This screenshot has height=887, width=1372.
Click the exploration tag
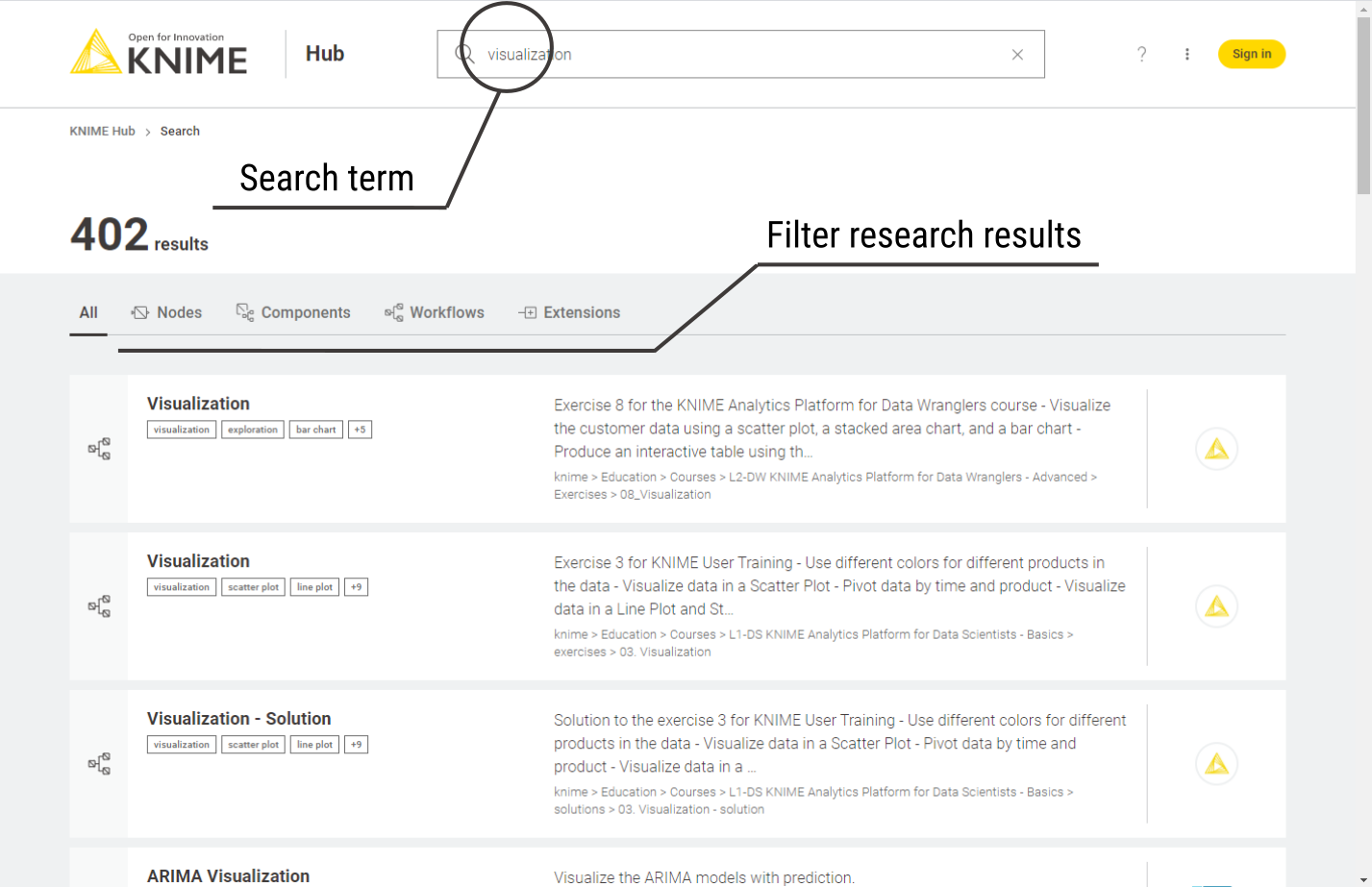[x=253, y=430]
